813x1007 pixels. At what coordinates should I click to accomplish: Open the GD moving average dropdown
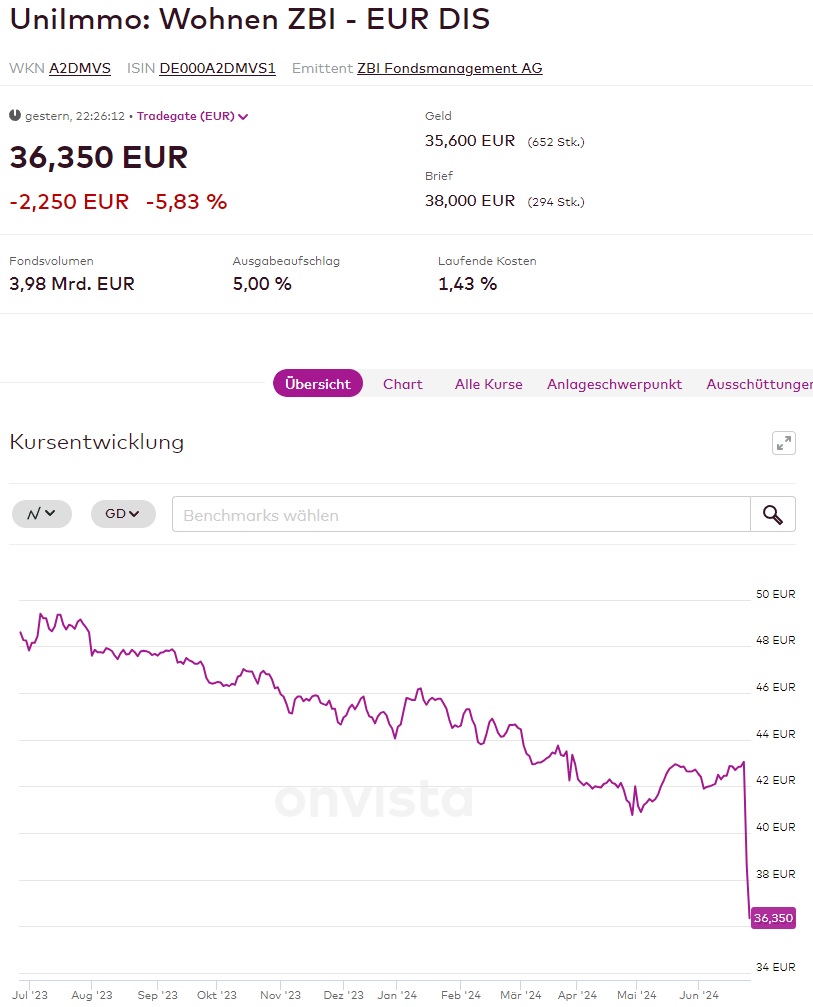click(x=123, y=514)
